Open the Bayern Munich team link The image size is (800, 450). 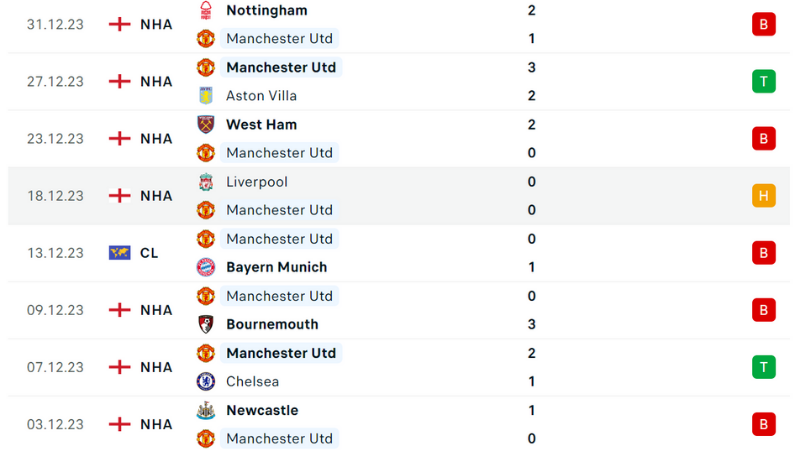(x=277, y=267)
